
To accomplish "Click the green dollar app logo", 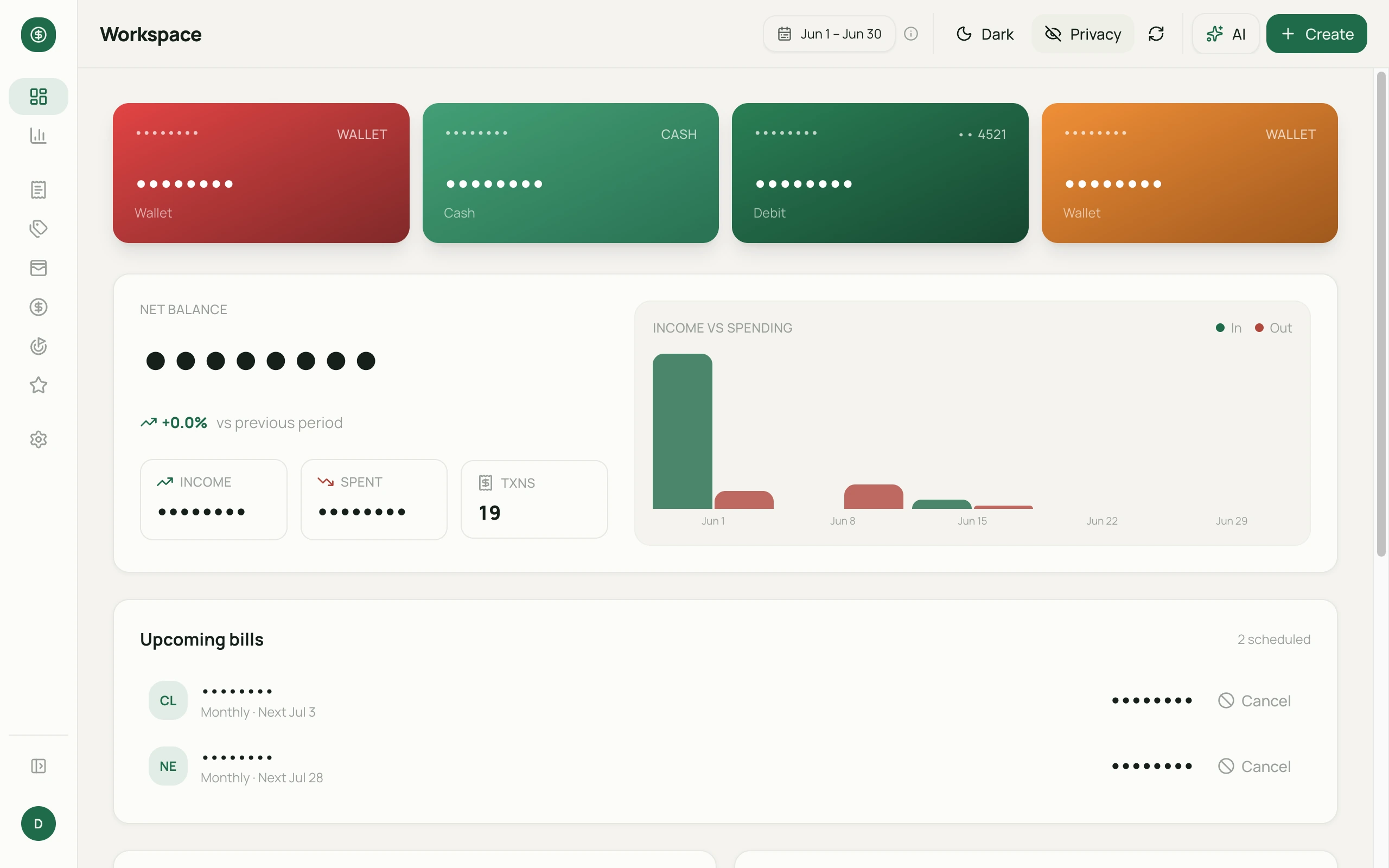I will click(39, 34).
